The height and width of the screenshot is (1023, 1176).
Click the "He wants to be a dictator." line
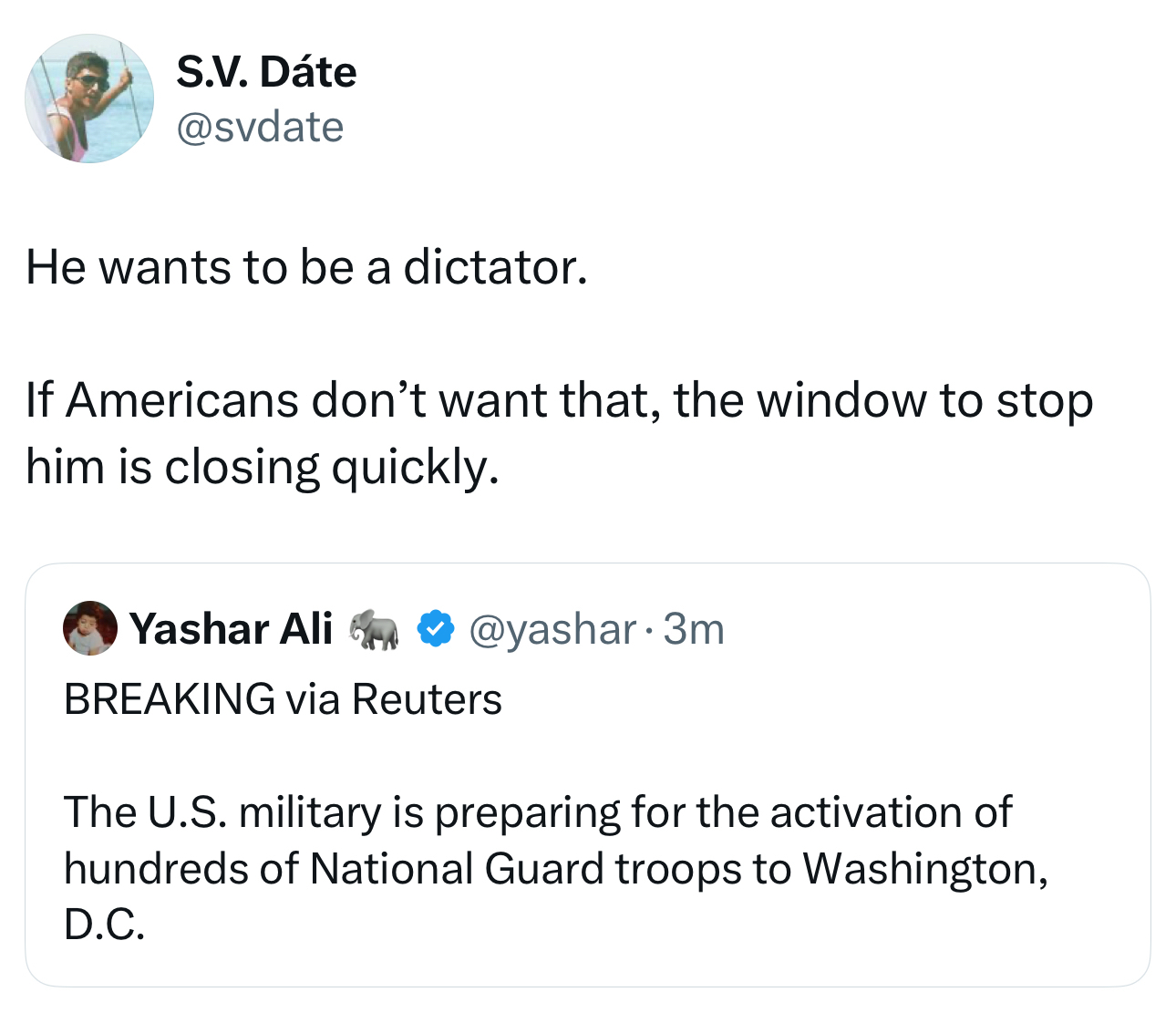[306, 267]
